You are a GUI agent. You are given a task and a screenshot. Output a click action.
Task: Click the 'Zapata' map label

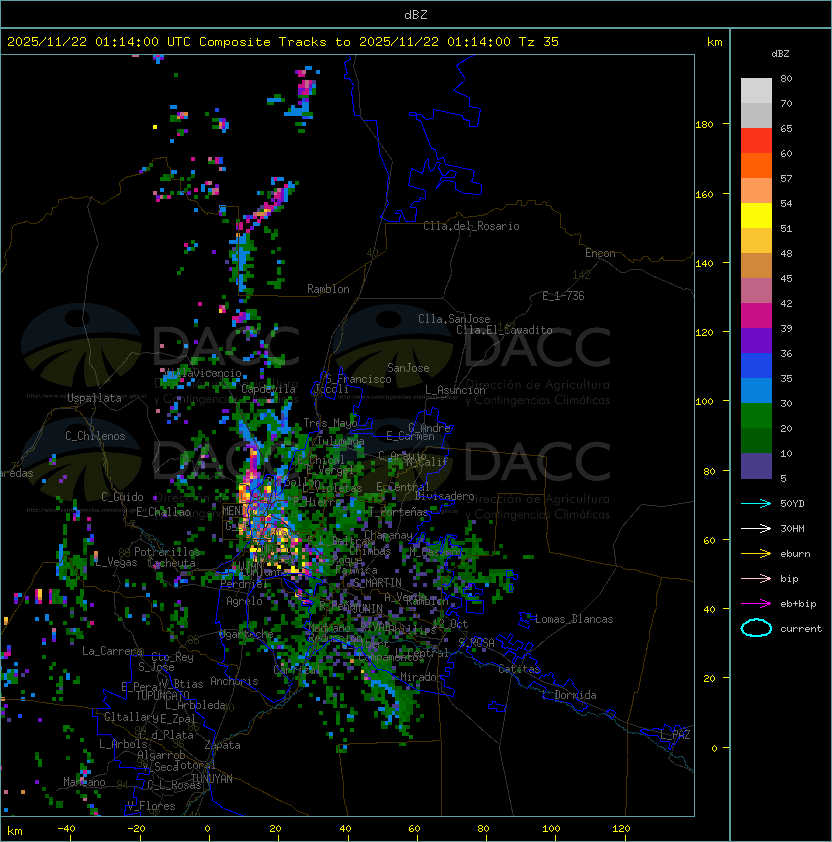coord(222,745)
